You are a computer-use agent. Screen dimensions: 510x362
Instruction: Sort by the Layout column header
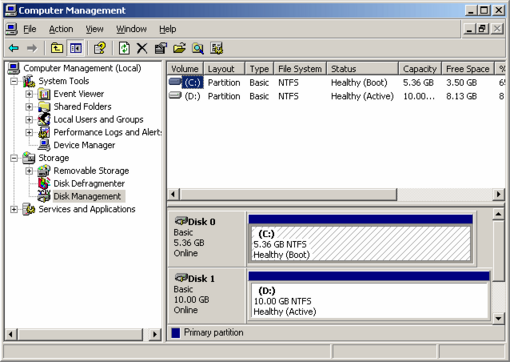point(224,69)
